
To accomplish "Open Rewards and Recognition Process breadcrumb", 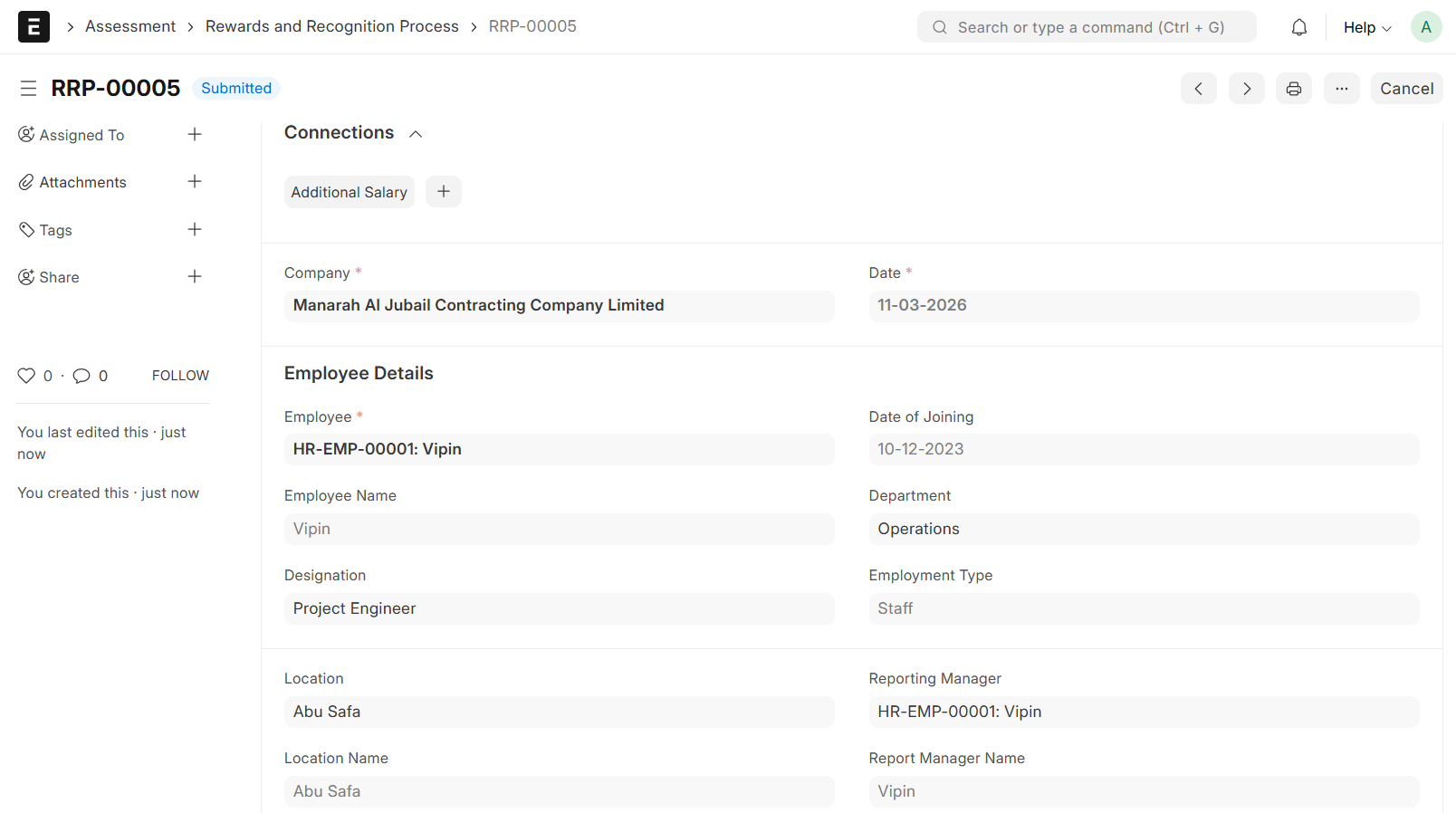I will click(x=331, y=26).
